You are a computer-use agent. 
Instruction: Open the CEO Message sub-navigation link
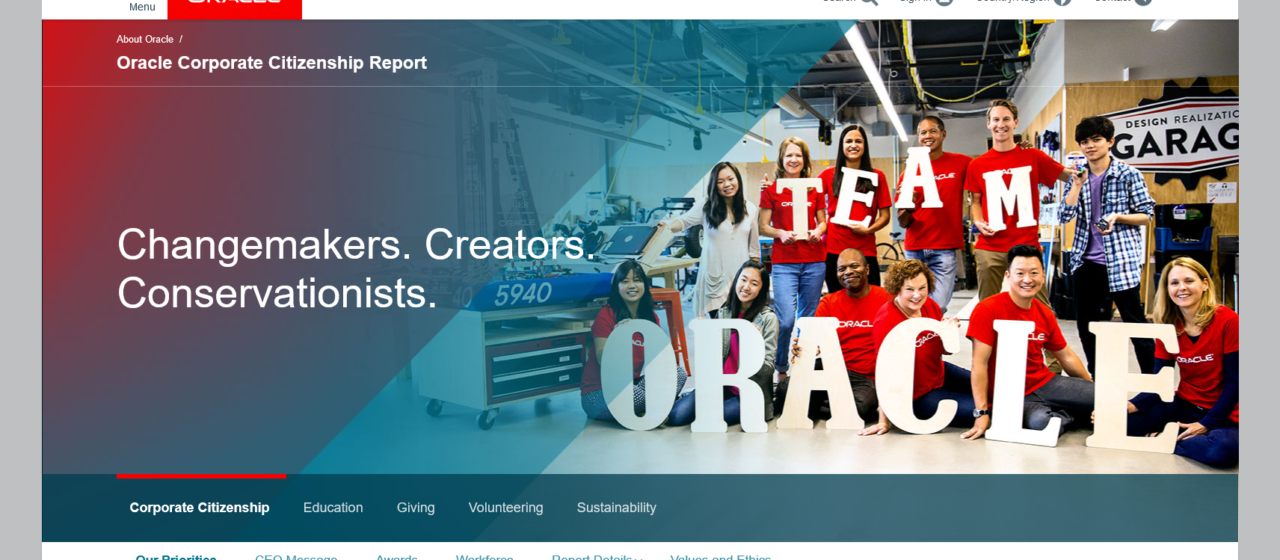296,556
